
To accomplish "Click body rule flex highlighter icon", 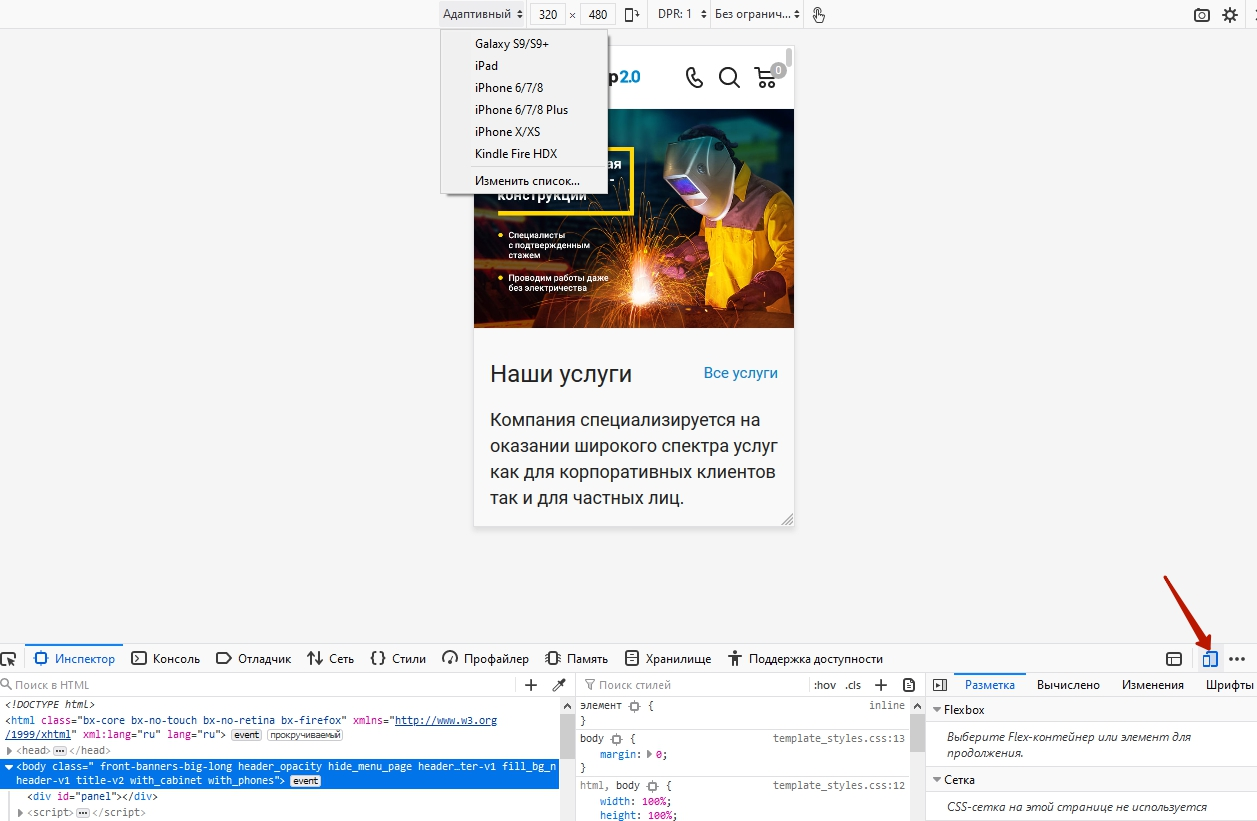I will tap(617, 738).
